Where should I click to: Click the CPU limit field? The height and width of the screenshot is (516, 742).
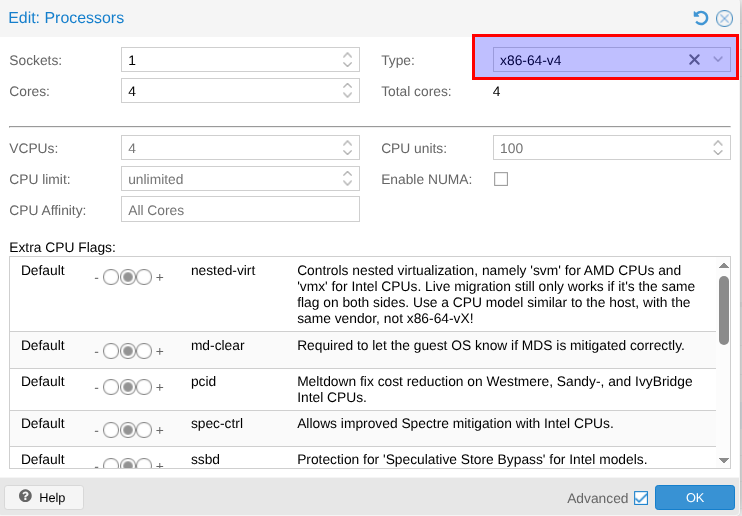[x=230, y=179]
